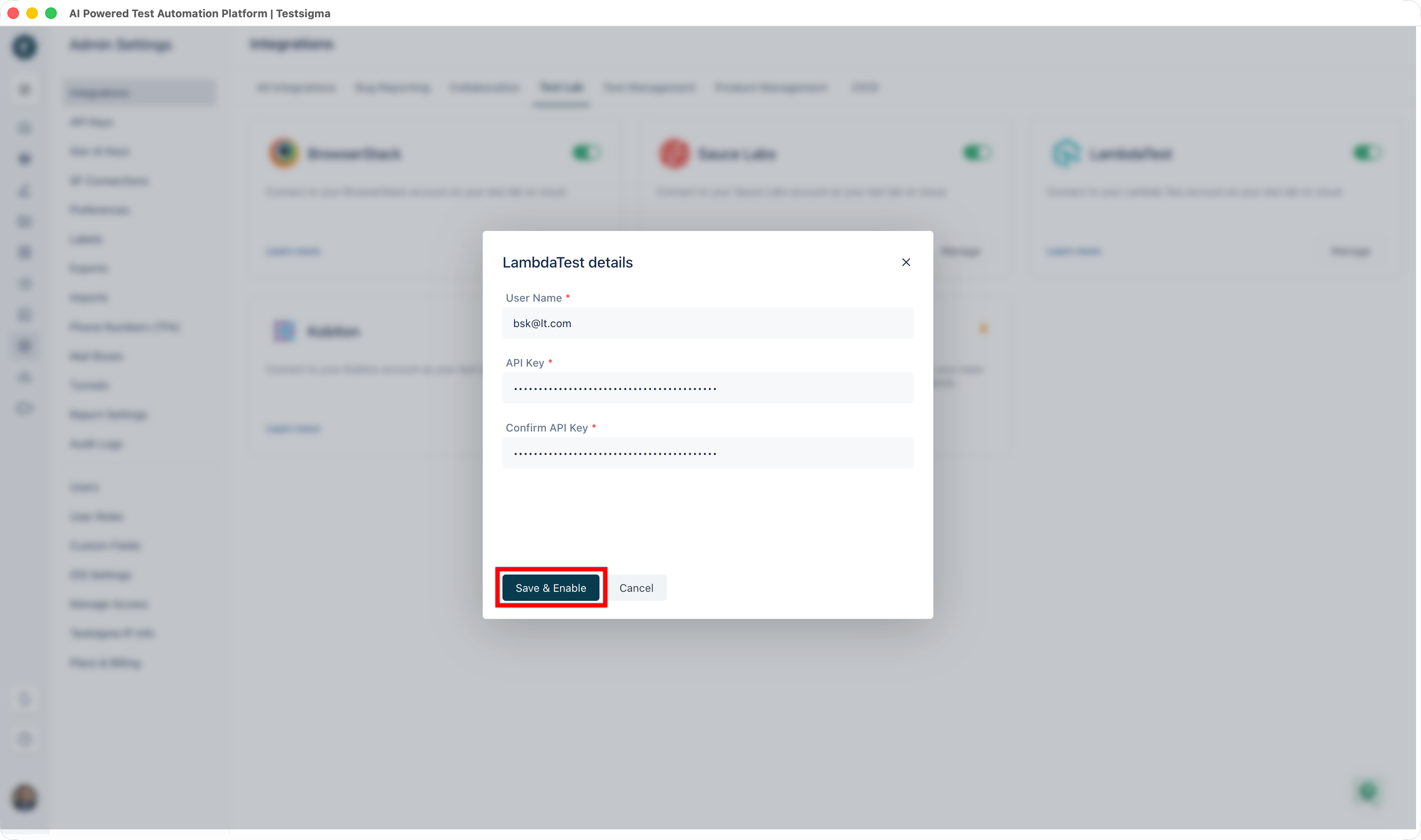
Task: Open the Bug Reporting tab
Action: click(x=392, y=88)
